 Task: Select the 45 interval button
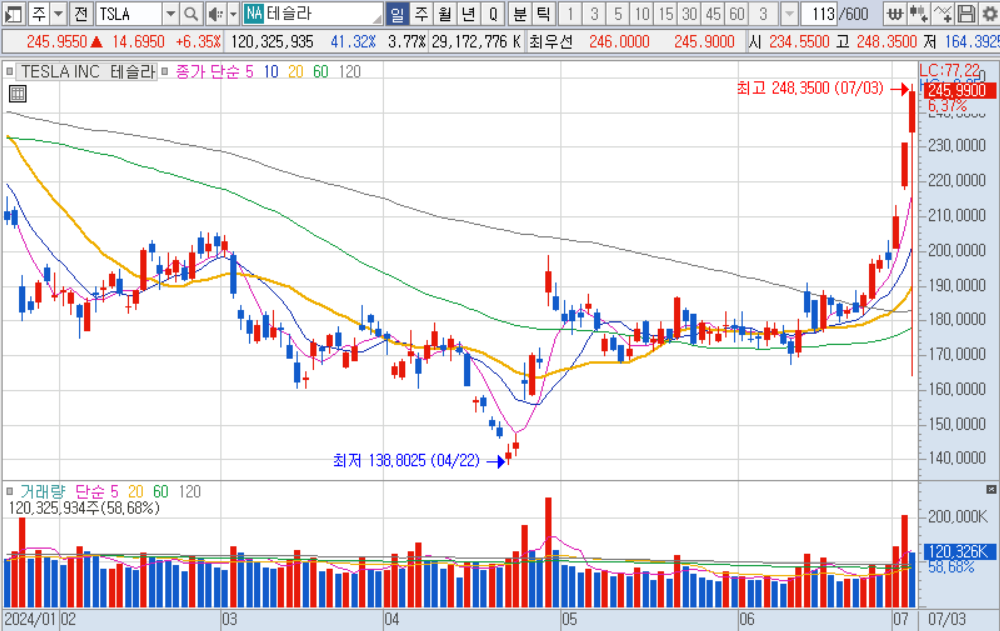pos(713,13)
